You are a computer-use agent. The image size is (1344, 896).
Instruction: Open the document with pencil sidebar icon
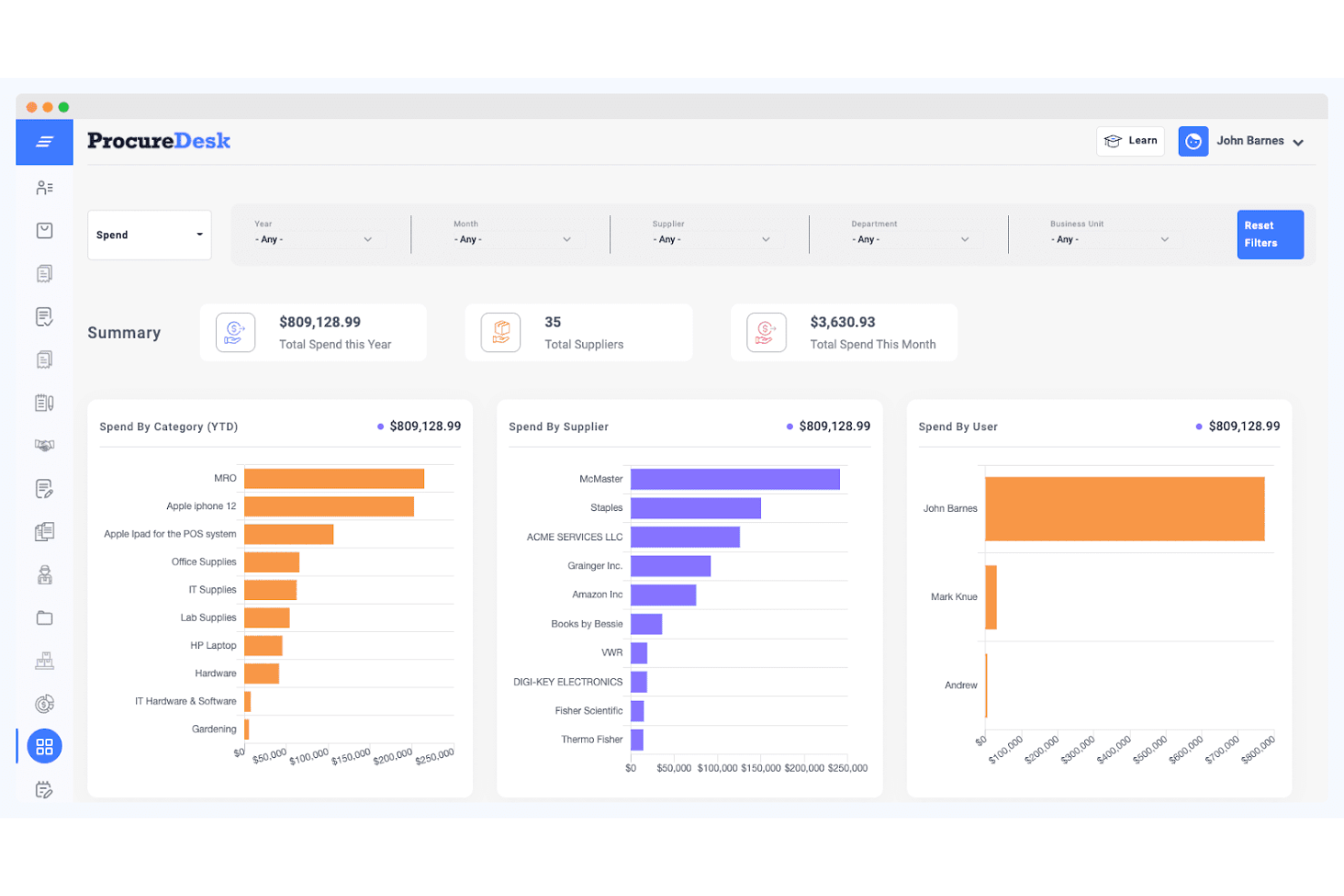click(x=44, y=489)
